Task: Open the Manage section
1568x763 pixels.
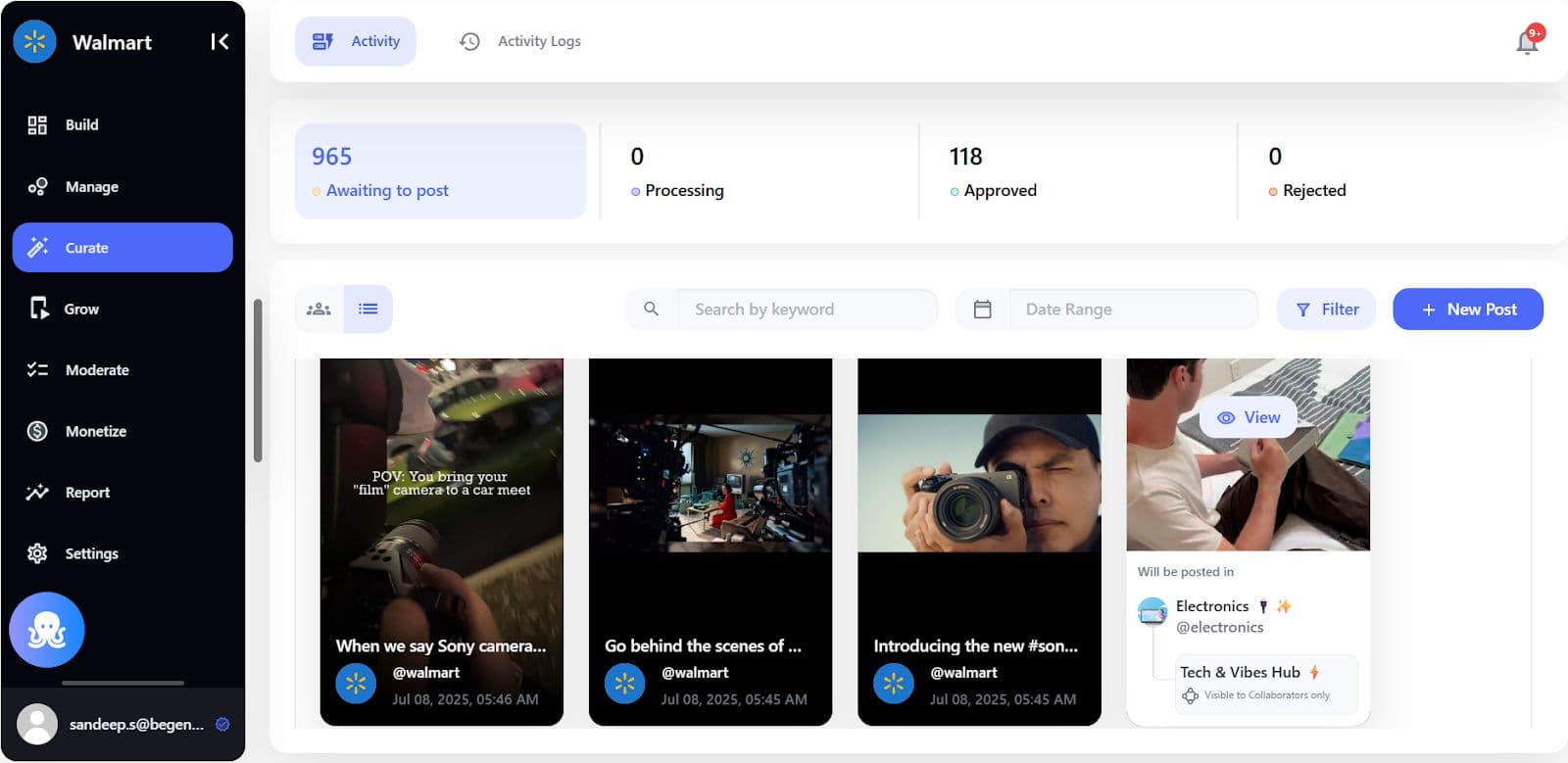Action: (x=122, y=186)
